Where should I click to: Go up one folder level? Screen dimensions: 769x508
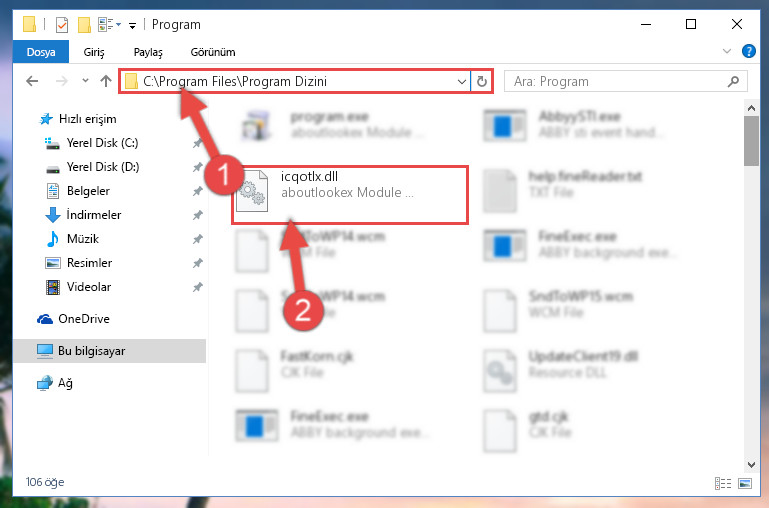coord(106,81)
